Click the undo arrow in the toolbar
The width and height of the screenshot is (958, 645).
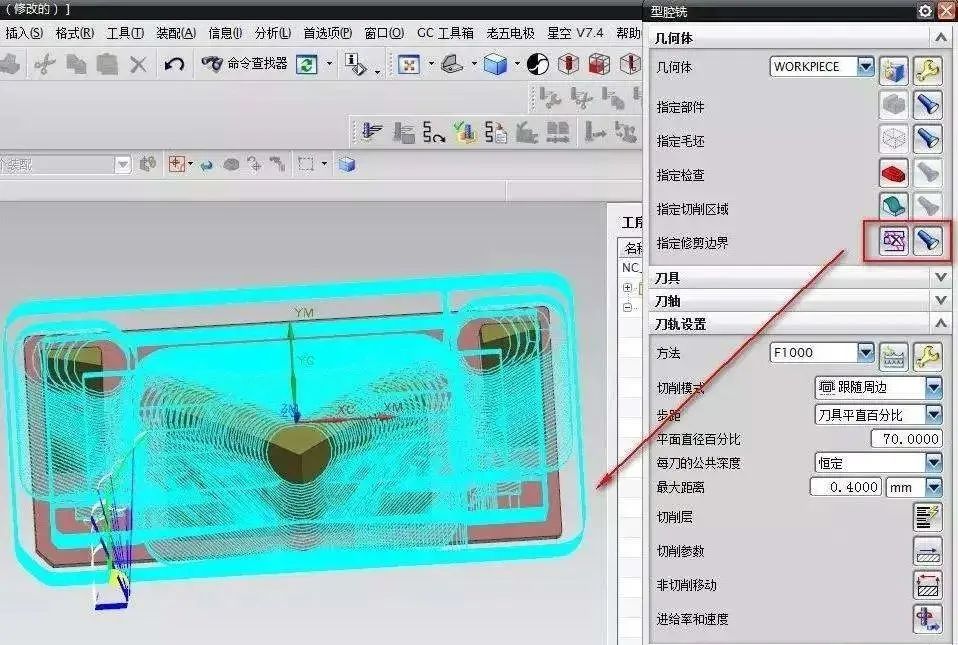pos(174,64)
